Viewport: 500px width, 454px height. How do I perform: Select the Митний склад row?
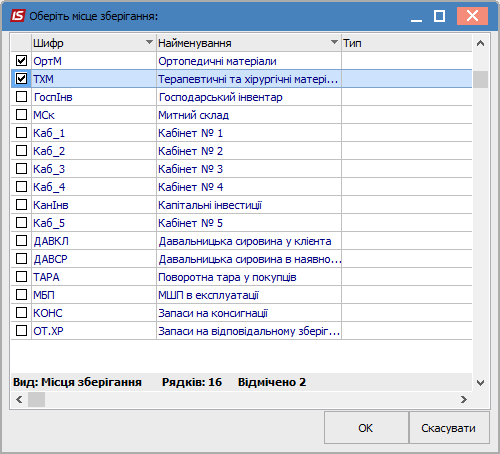(x=241, y=115)
